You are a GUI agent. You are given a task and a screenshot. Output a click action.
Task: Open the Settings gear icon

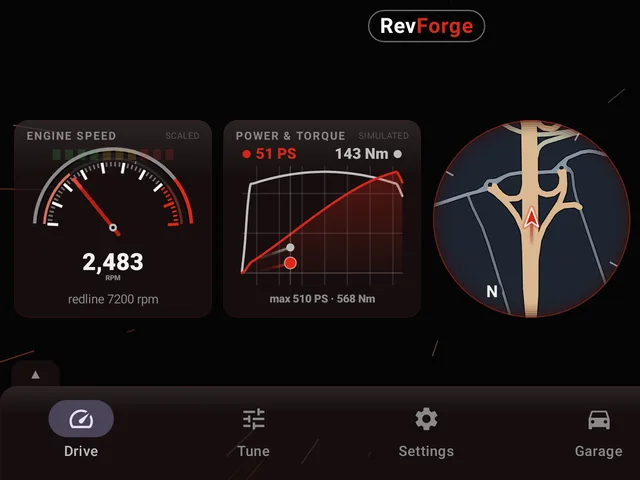point(426,419)
